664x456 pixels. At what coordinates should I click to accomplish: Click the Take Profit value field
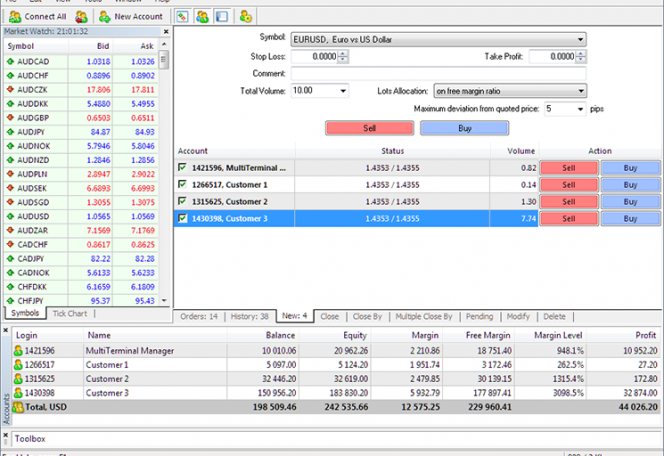(553, 56)
